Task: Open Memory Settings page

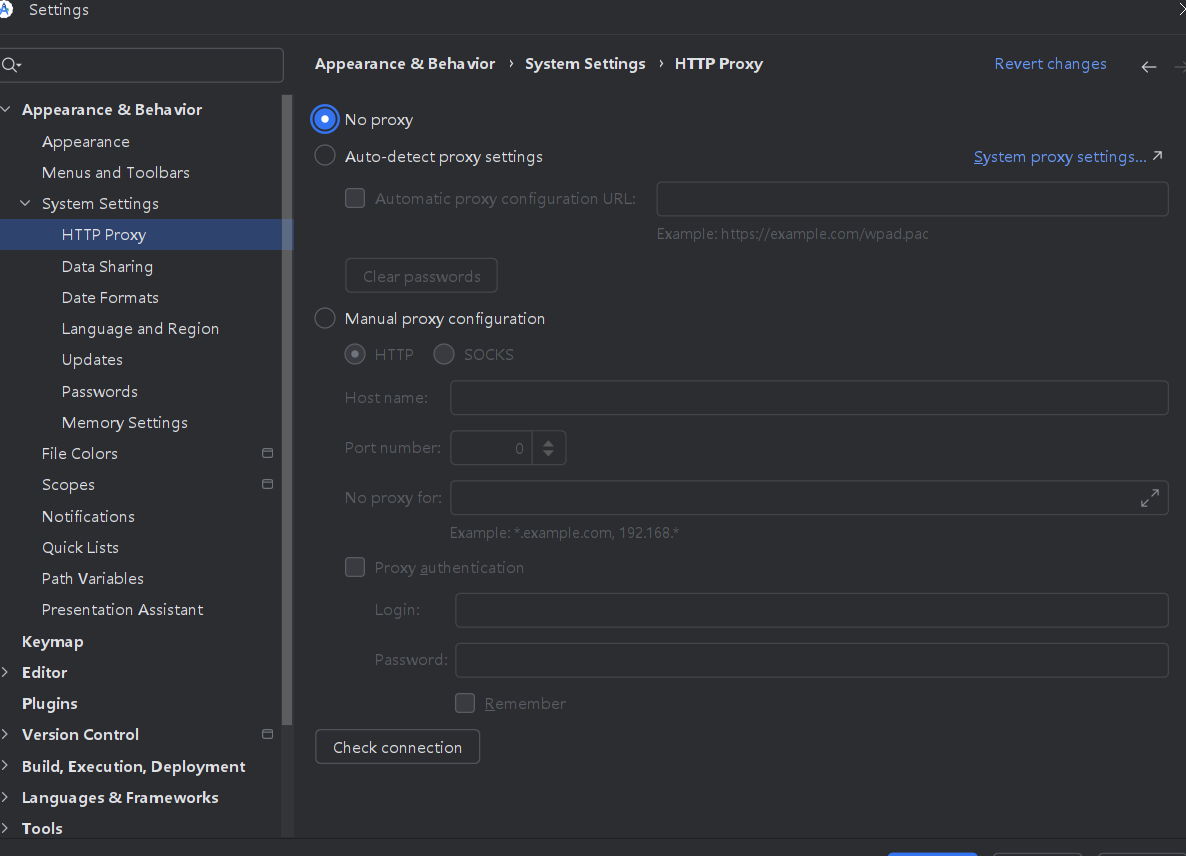Action: click(124, 422)
